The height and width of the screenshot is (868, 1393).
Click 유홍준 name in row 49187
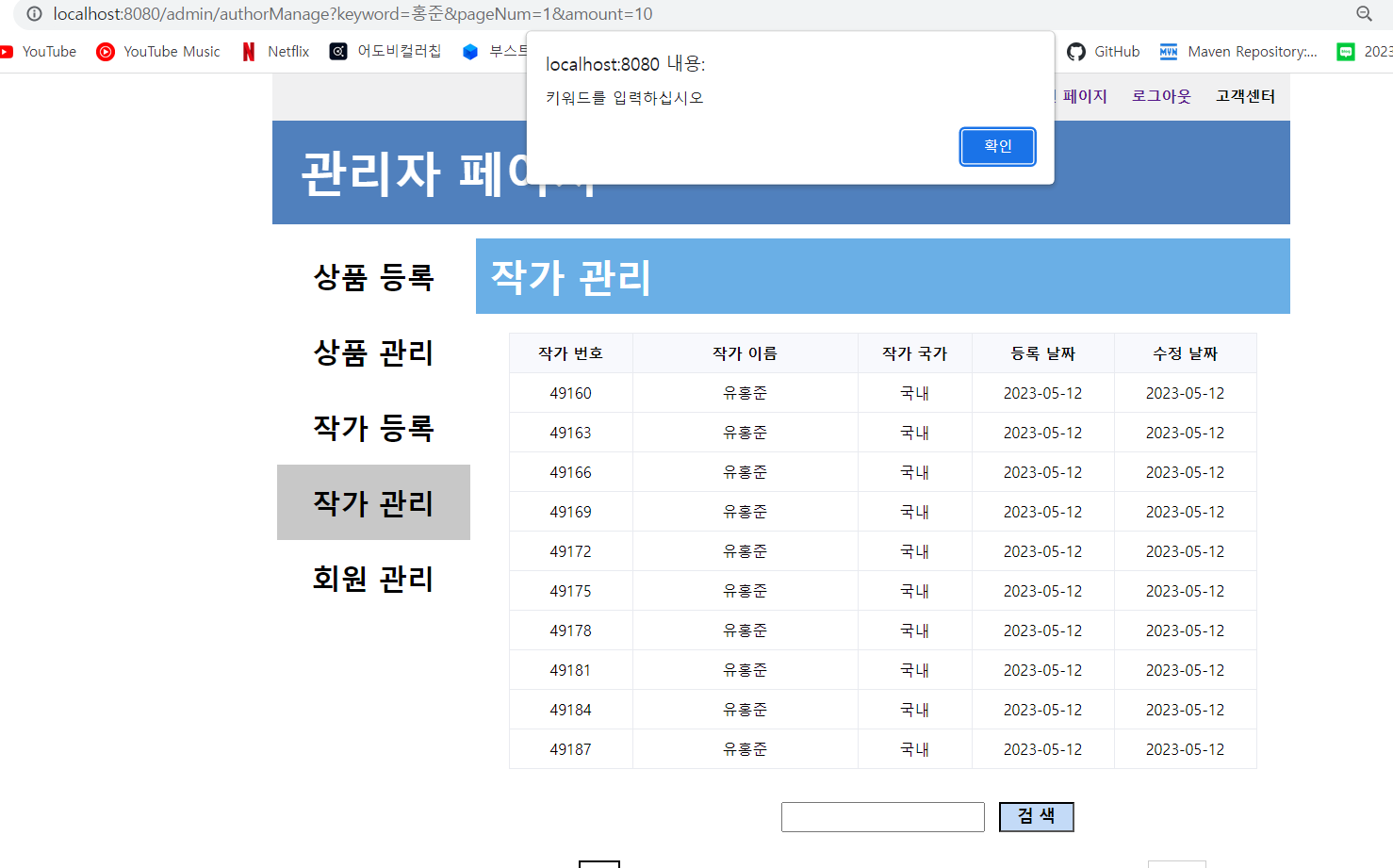click(x=745, y=749)
